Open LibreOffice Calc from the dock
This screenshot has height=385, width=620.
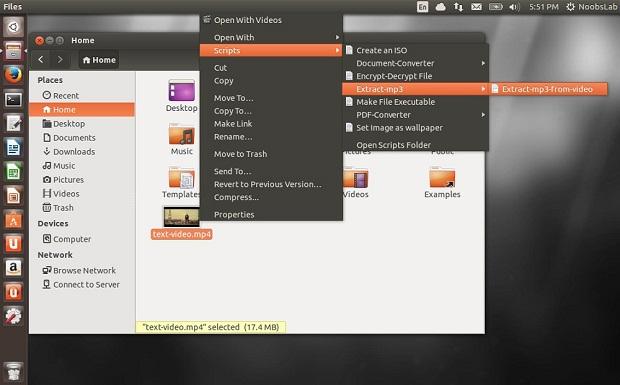pyautogui.click(x=13, y=172)
